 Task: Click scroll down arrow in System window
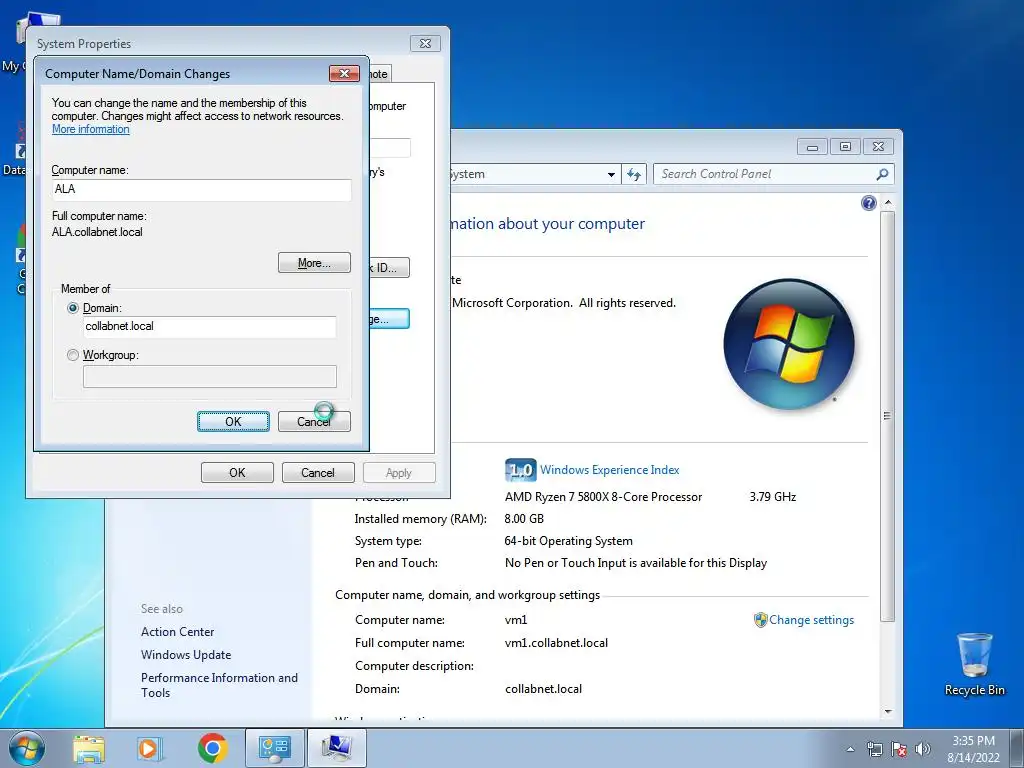pyautogui.click(x=888, y=711)
